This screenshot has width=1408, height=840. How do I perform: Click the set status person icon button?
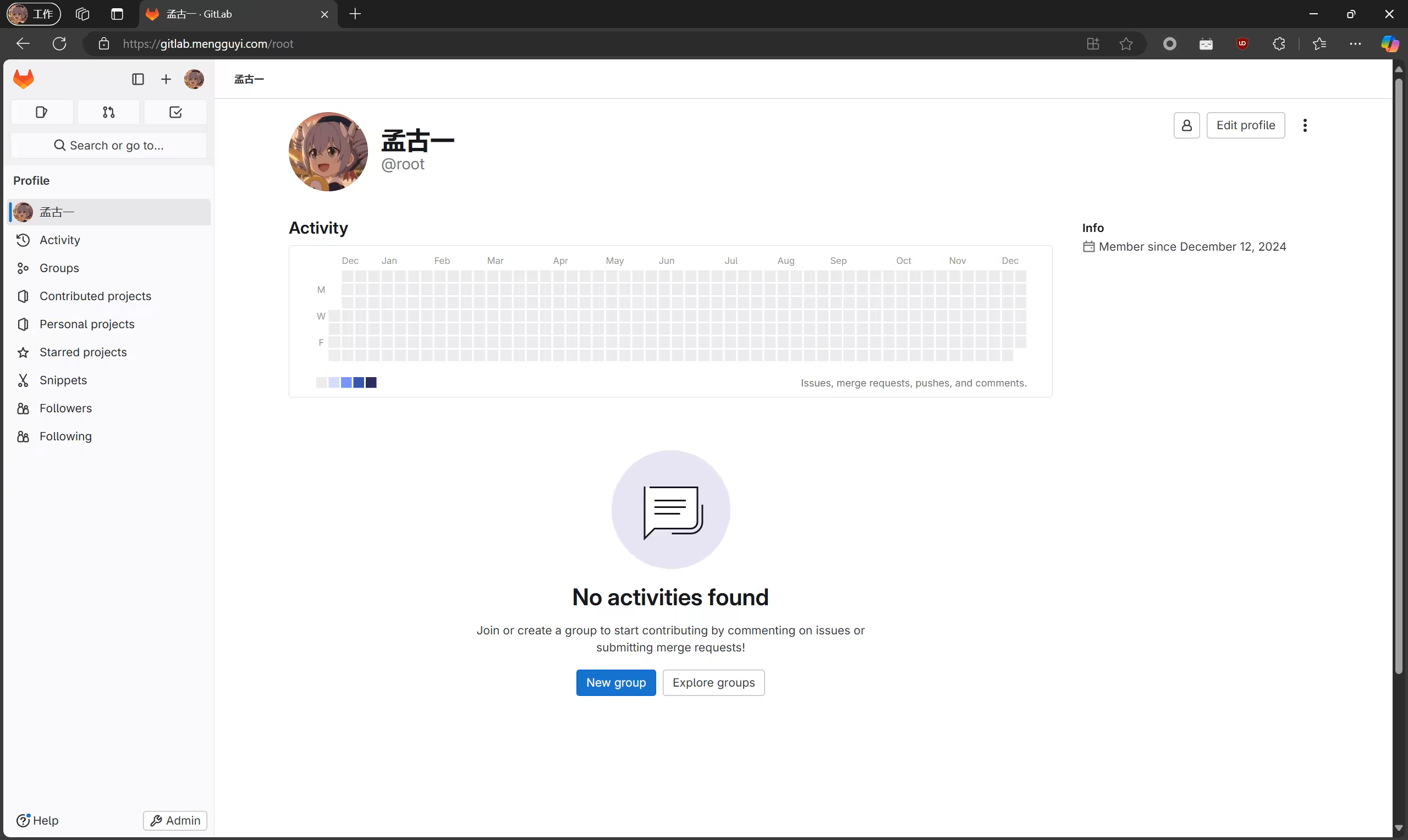(1186, 125)
